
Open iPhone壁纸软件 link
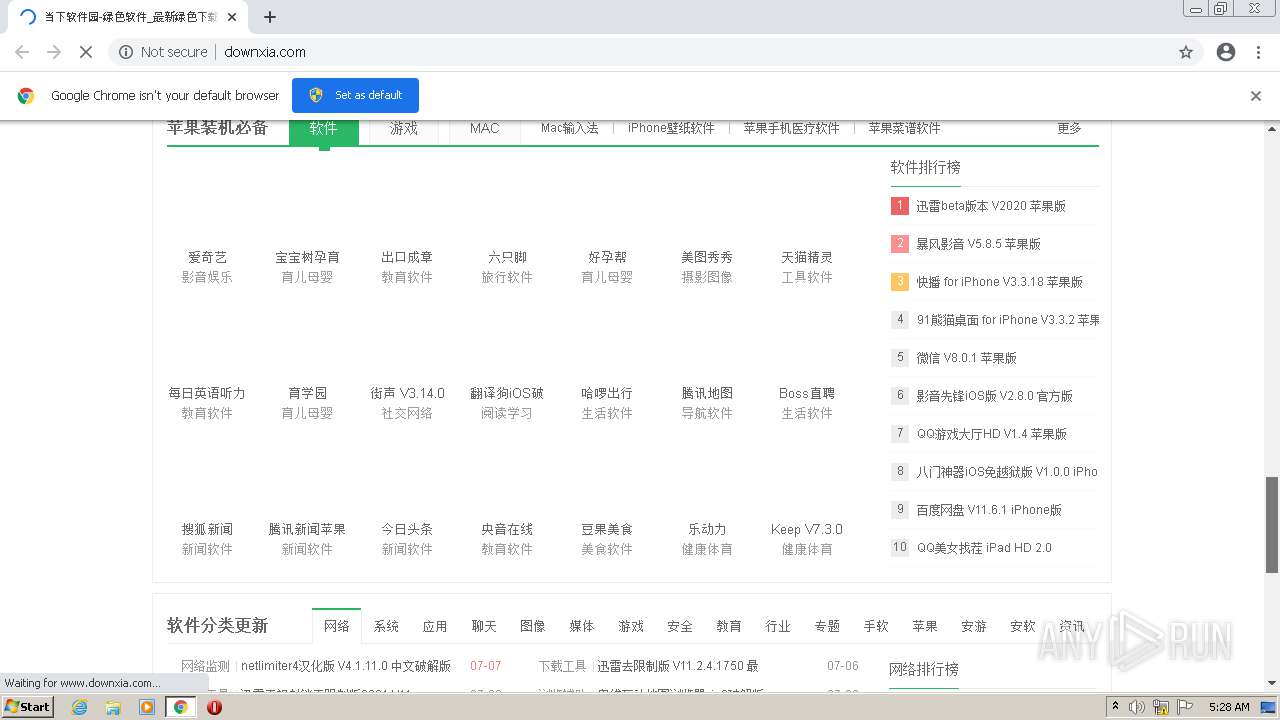pos(671,128)
